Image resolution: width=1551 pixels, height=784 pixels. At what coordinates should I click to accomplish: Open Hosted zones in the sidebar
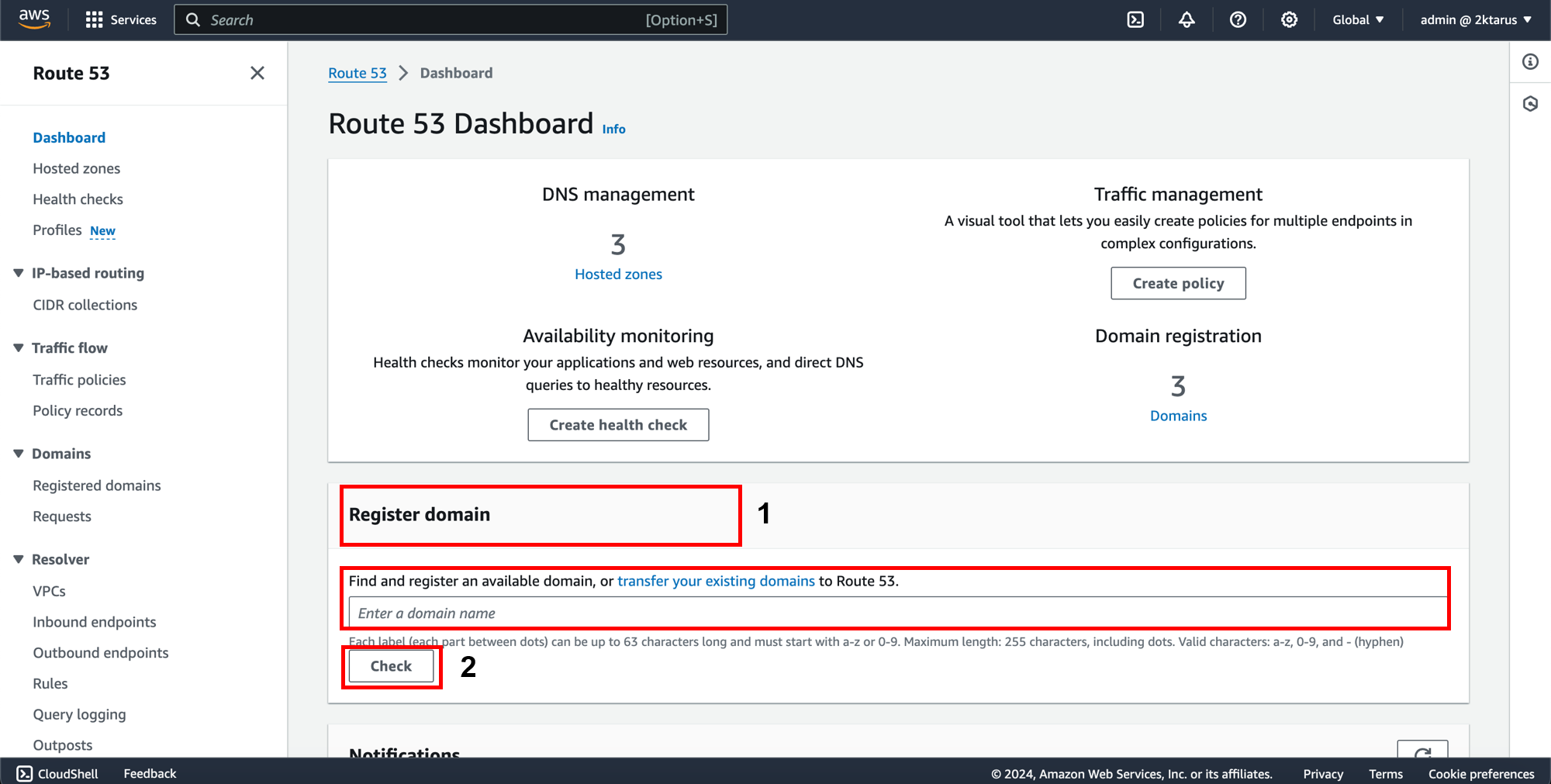coord(76,168)
